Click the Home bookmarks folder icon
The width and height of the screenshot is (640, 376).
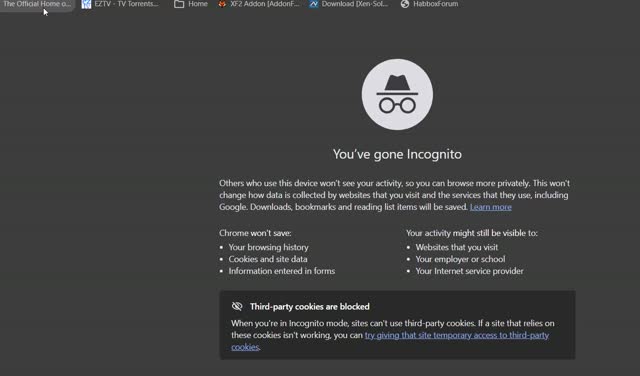pyautogui.click(x=179, y=4)
